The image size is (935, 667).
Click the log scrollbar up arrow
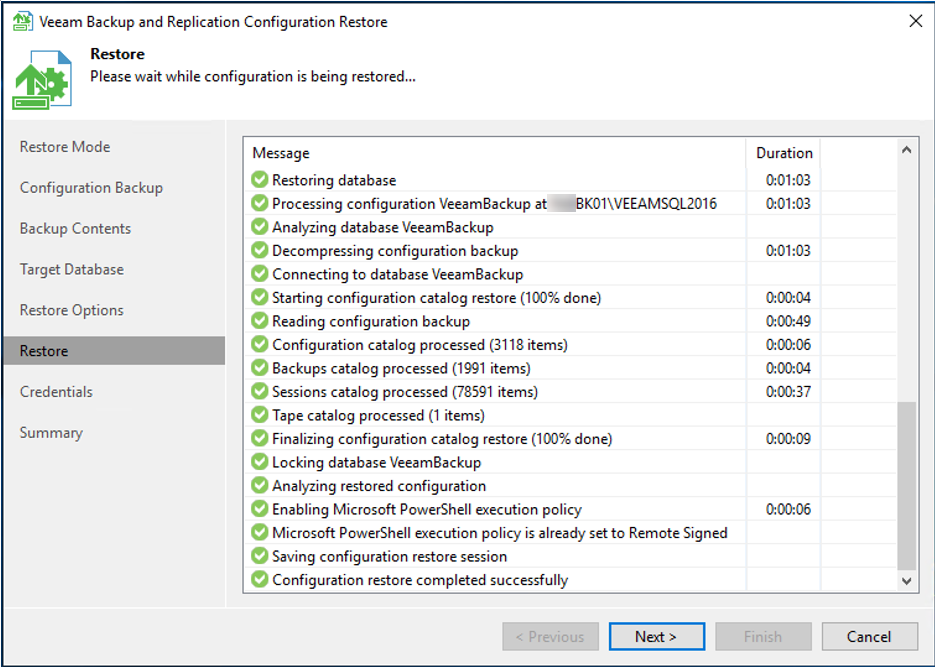coord(906,150)
